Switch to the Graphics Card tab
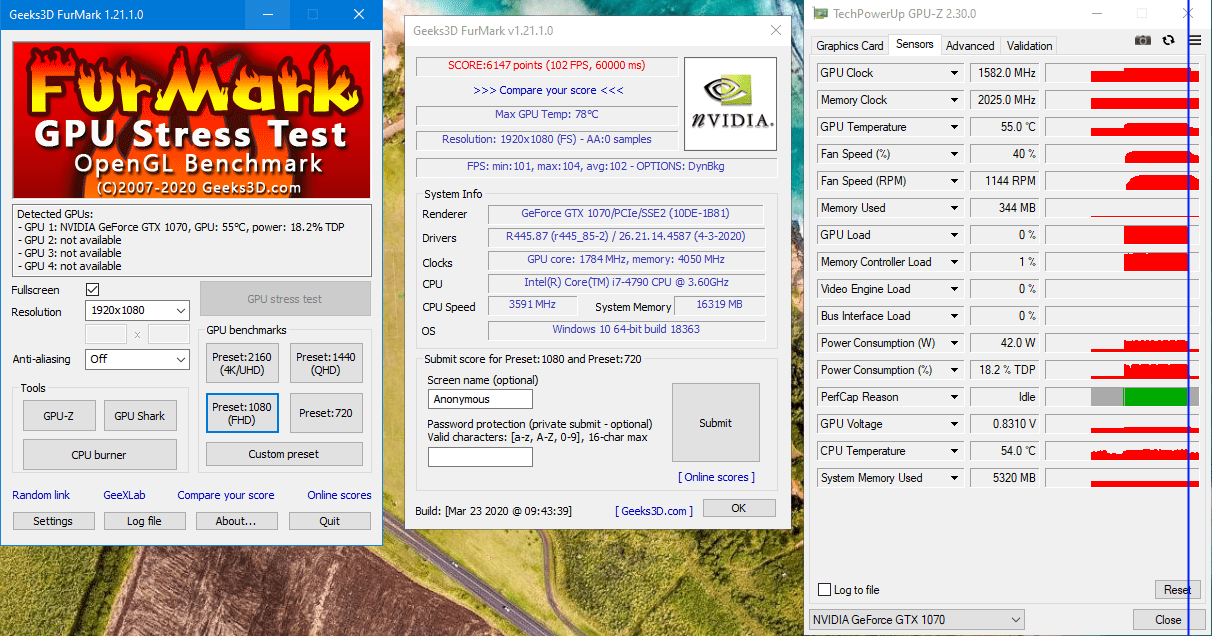This screenshot has height=636, width=1212. click(850, 46)
